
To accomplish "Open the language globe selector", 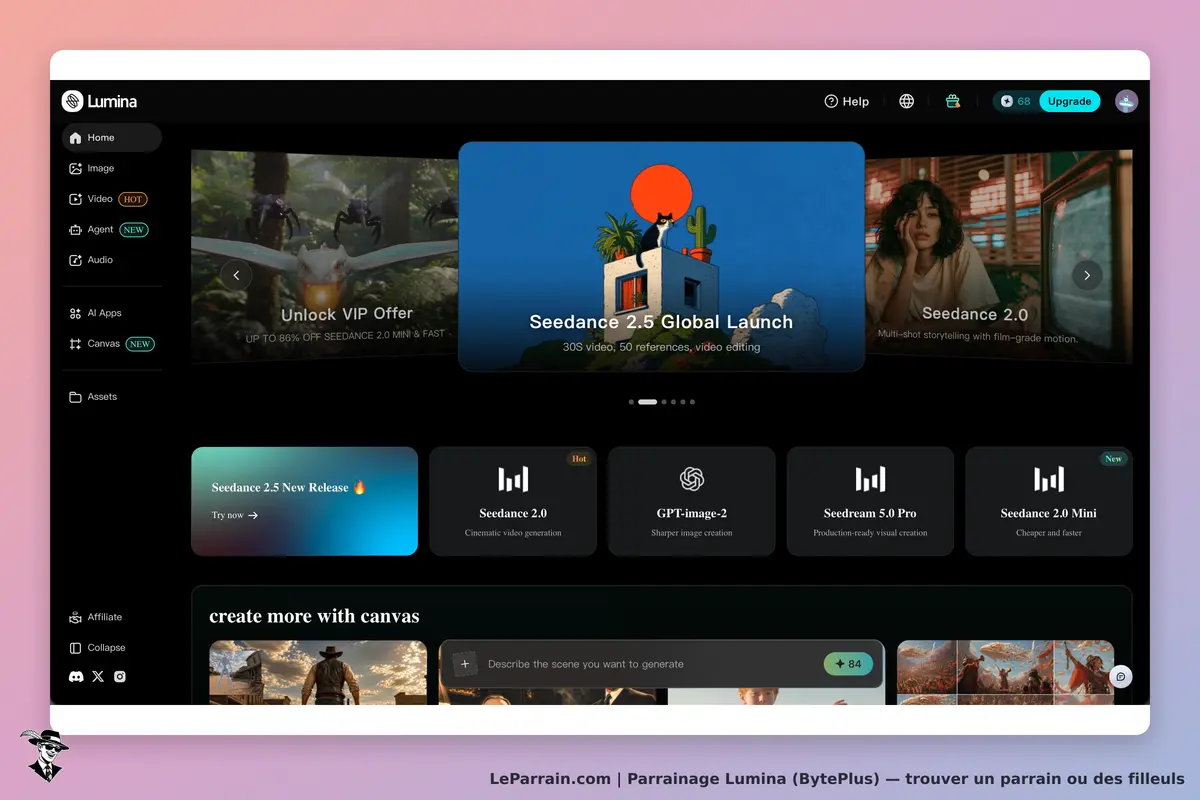I will 907,101.
